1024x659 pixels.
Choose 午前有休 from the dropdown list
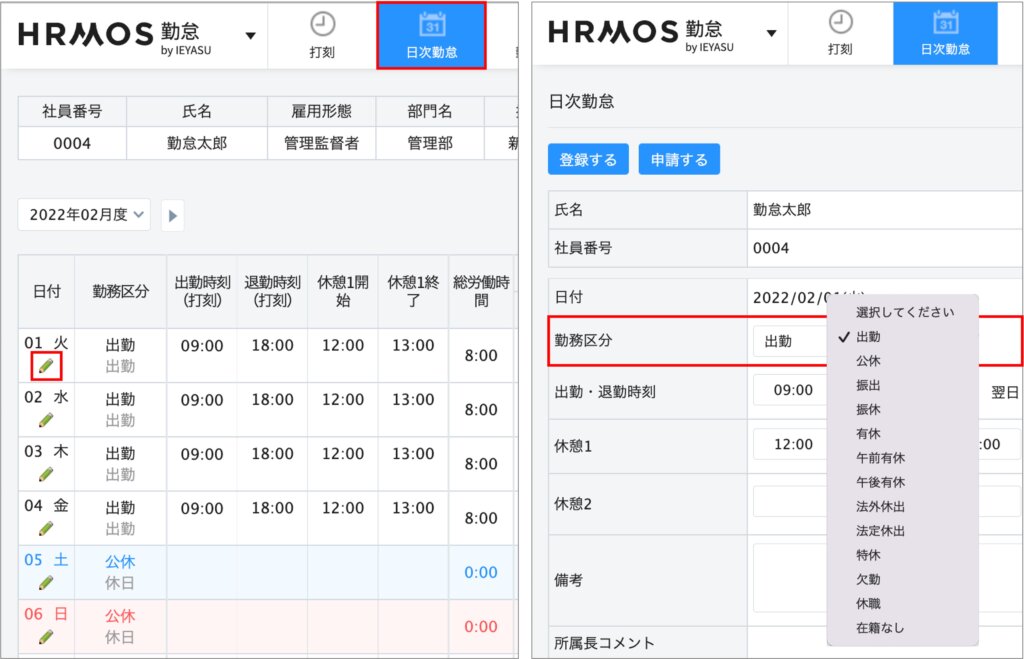pyautogui.click(x=880, y=458)
